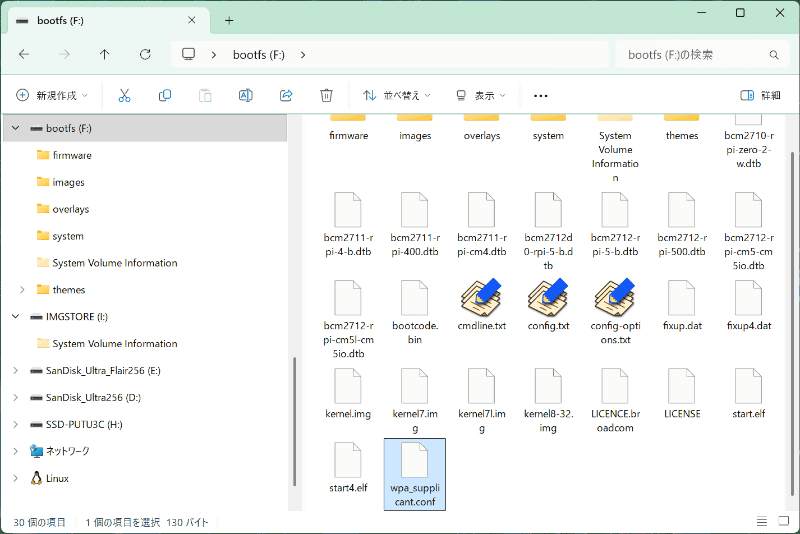
Task: Click bootfs (F:) breadcrumb in address bar
Action: [259, 55]
